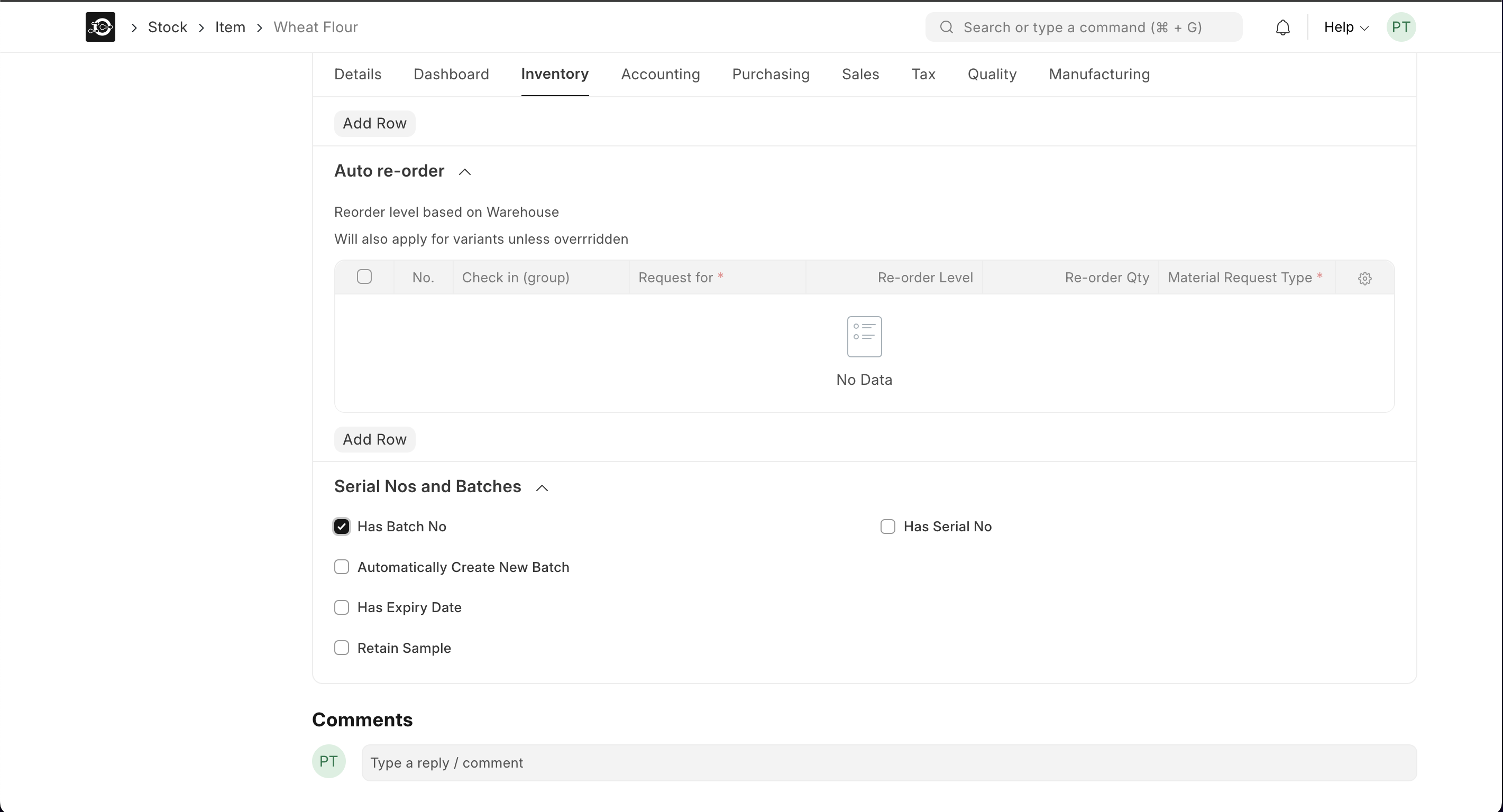This screenshot has width=1503, height=812.
Task: Open reorder table settings gear icon
Action: pyautogui.click(x=1365, y=278)
